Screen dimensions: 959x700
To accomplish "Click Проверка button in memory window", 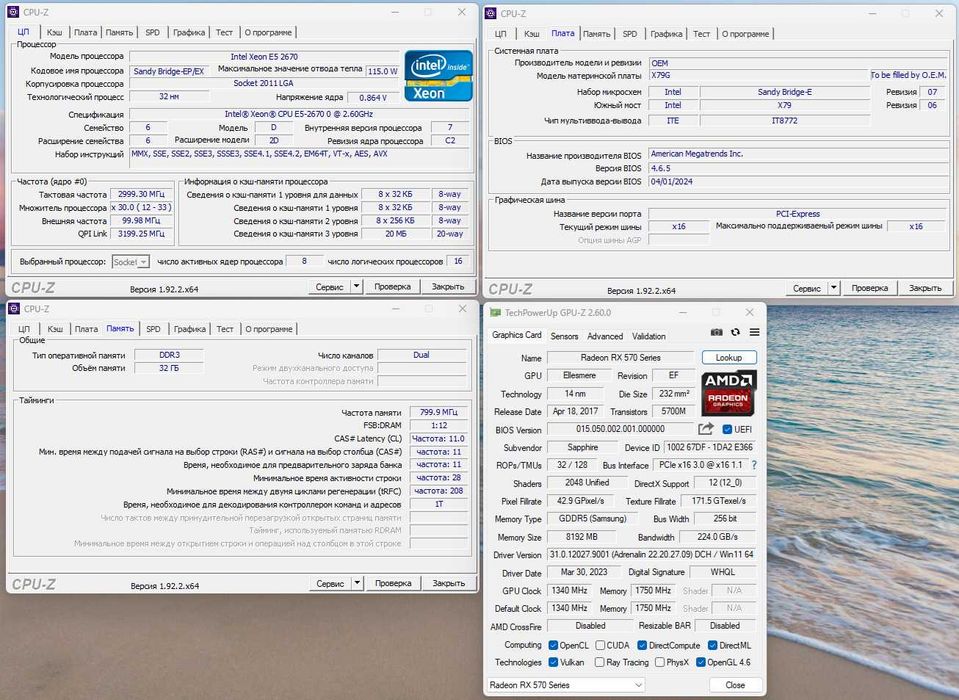I will pyautogui.click(x=393, y=583).
